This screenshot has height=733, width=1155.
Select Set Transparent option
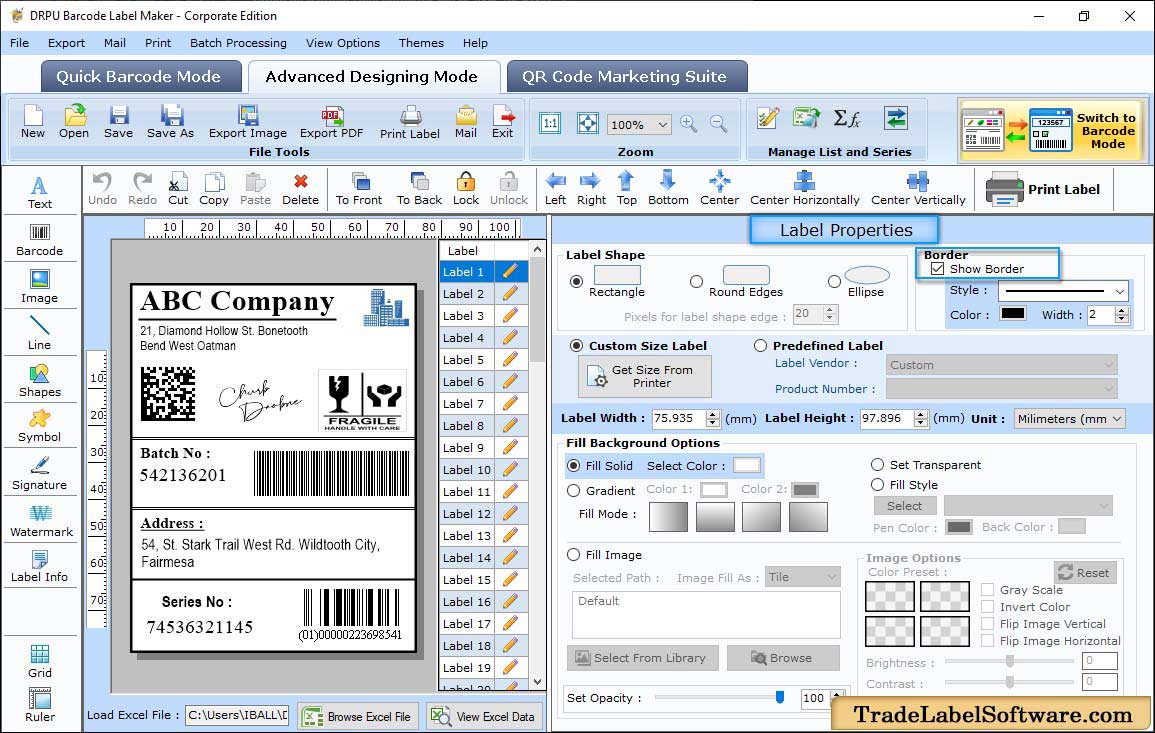tap(877, 465)
